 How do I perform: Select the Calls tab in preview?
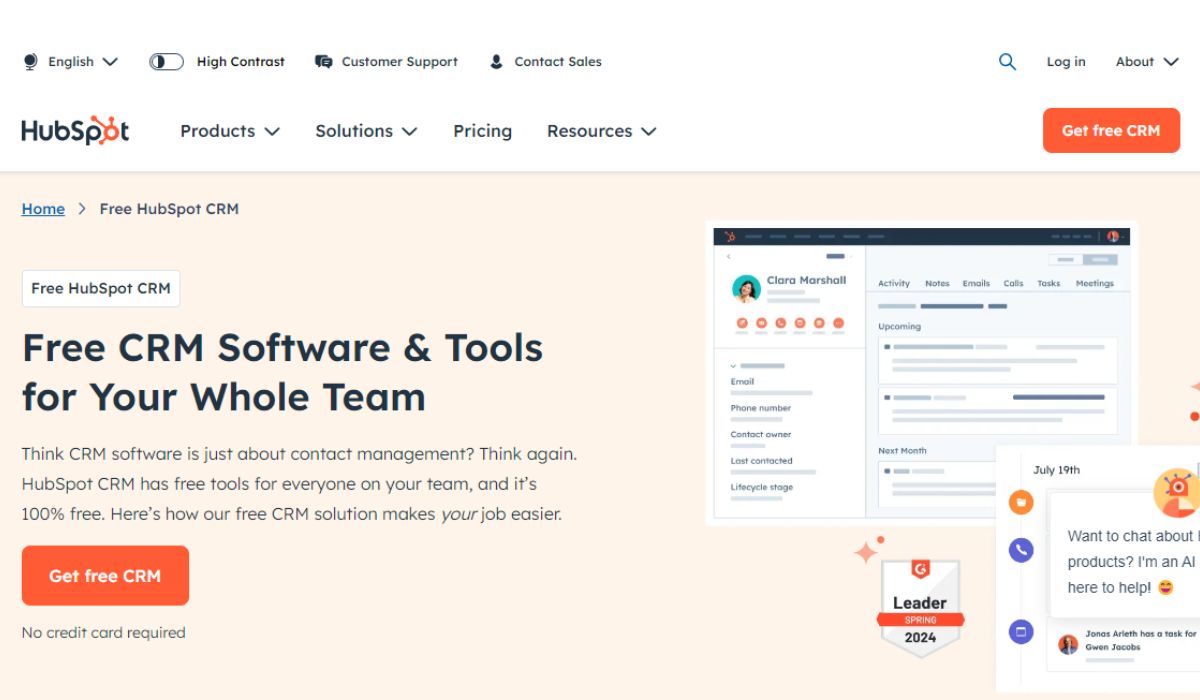tap(1013, 283)
